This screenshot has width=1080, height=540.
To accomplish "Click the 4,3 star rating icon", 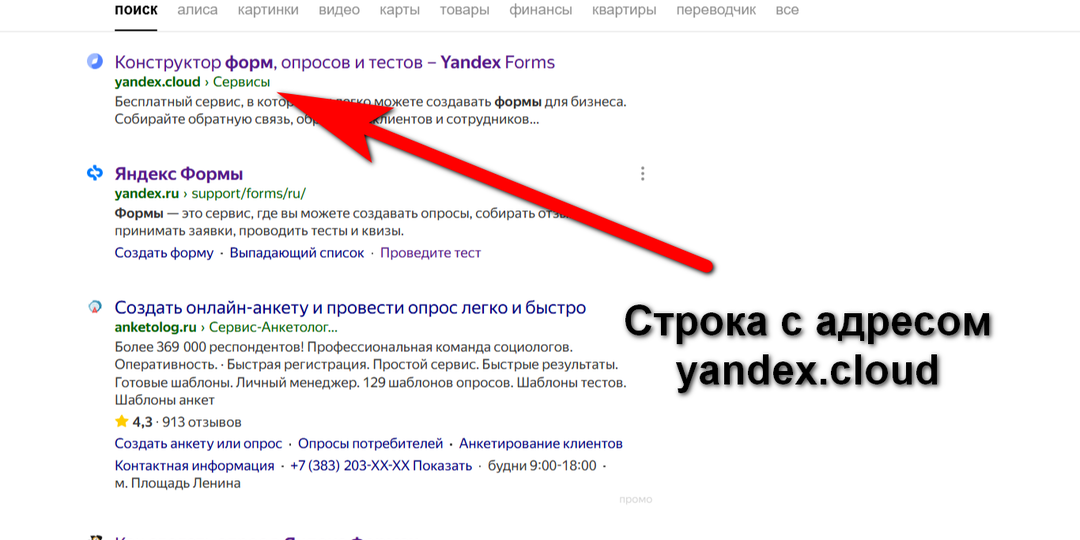I will pyautogui.click(x=122, y=421).
